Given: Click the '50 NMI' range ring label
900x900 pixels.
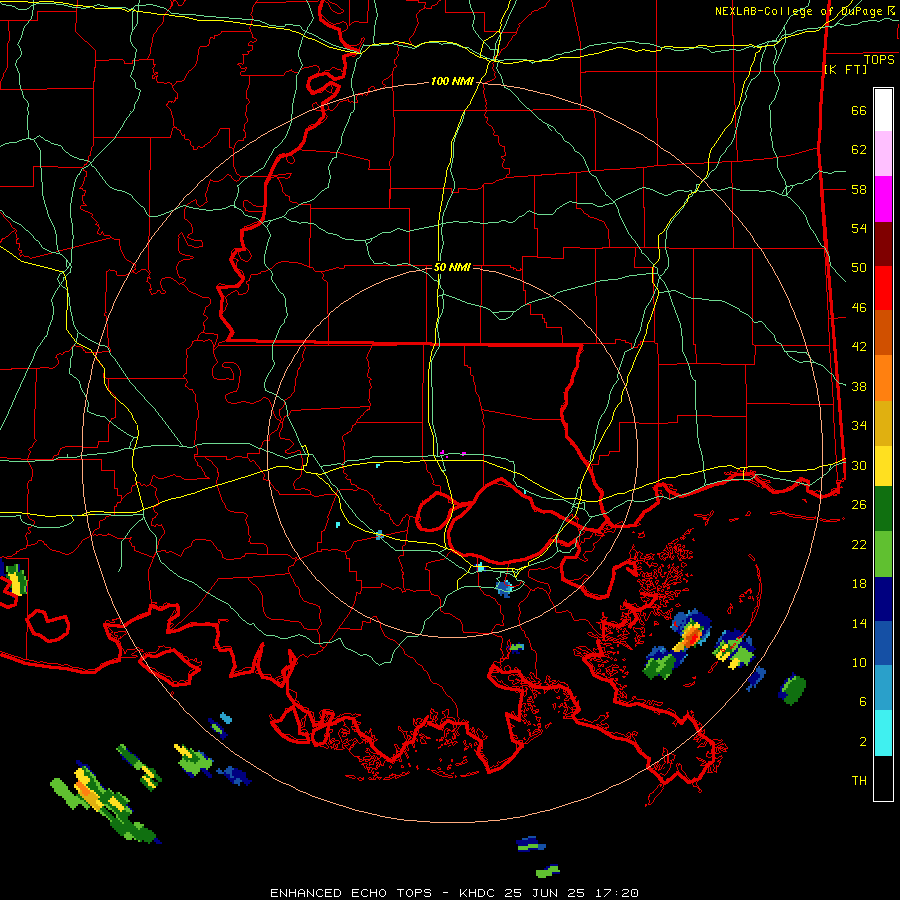Looking at the screenshot, I should coord(452,267).
